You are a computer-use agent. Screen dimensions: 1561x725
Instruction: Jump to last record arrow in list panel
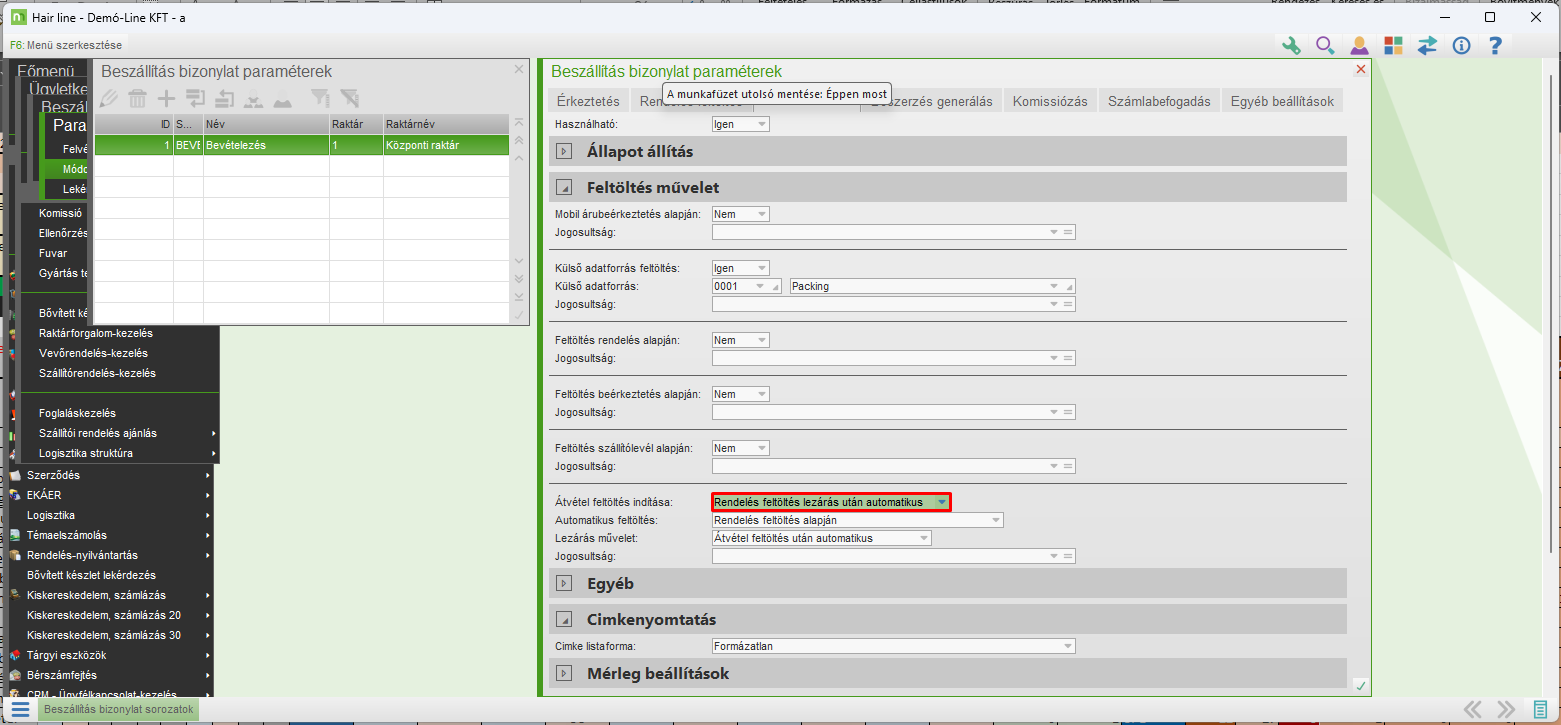(518, 297)
